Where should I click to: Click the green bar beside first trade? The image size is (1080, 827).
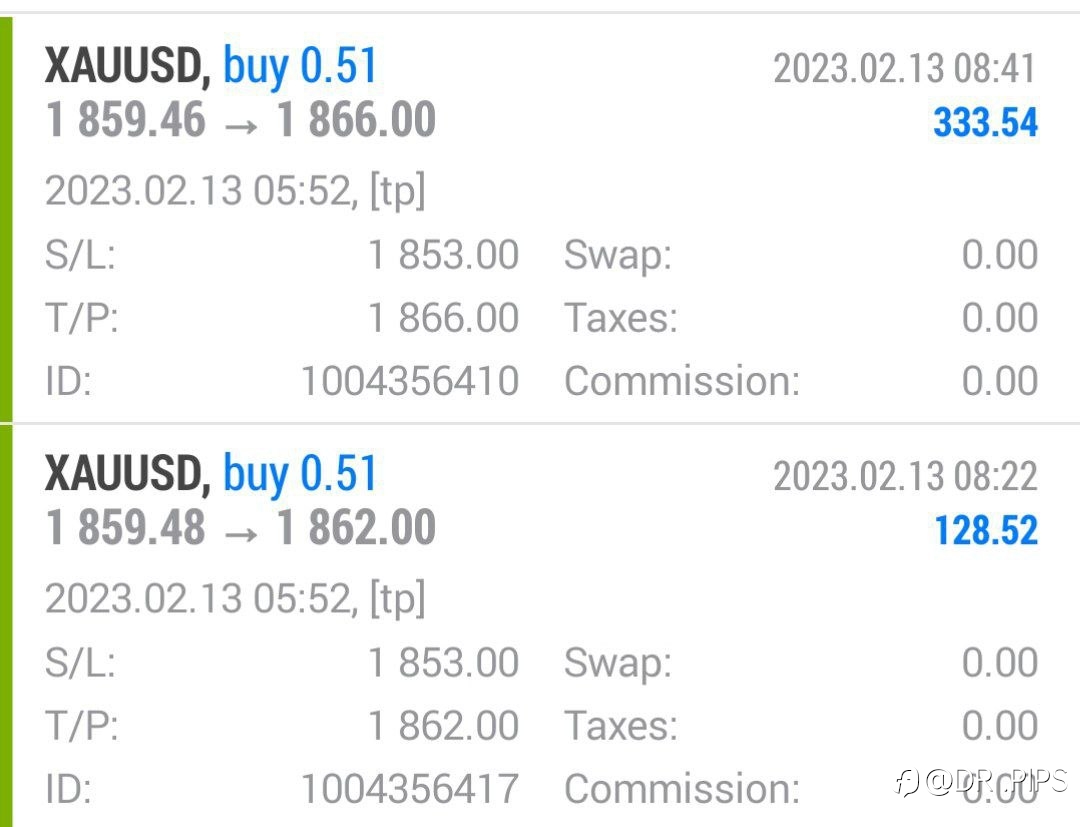6,219
